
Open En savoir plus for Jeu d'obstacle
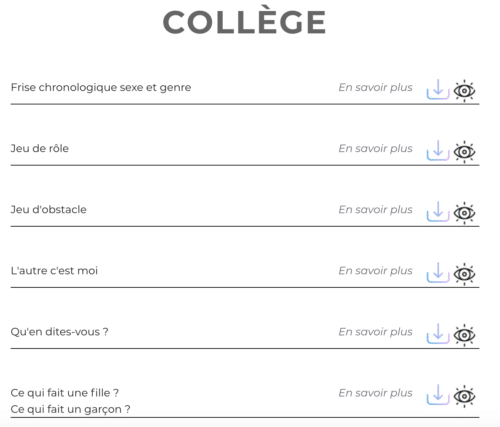coord(375,209)
